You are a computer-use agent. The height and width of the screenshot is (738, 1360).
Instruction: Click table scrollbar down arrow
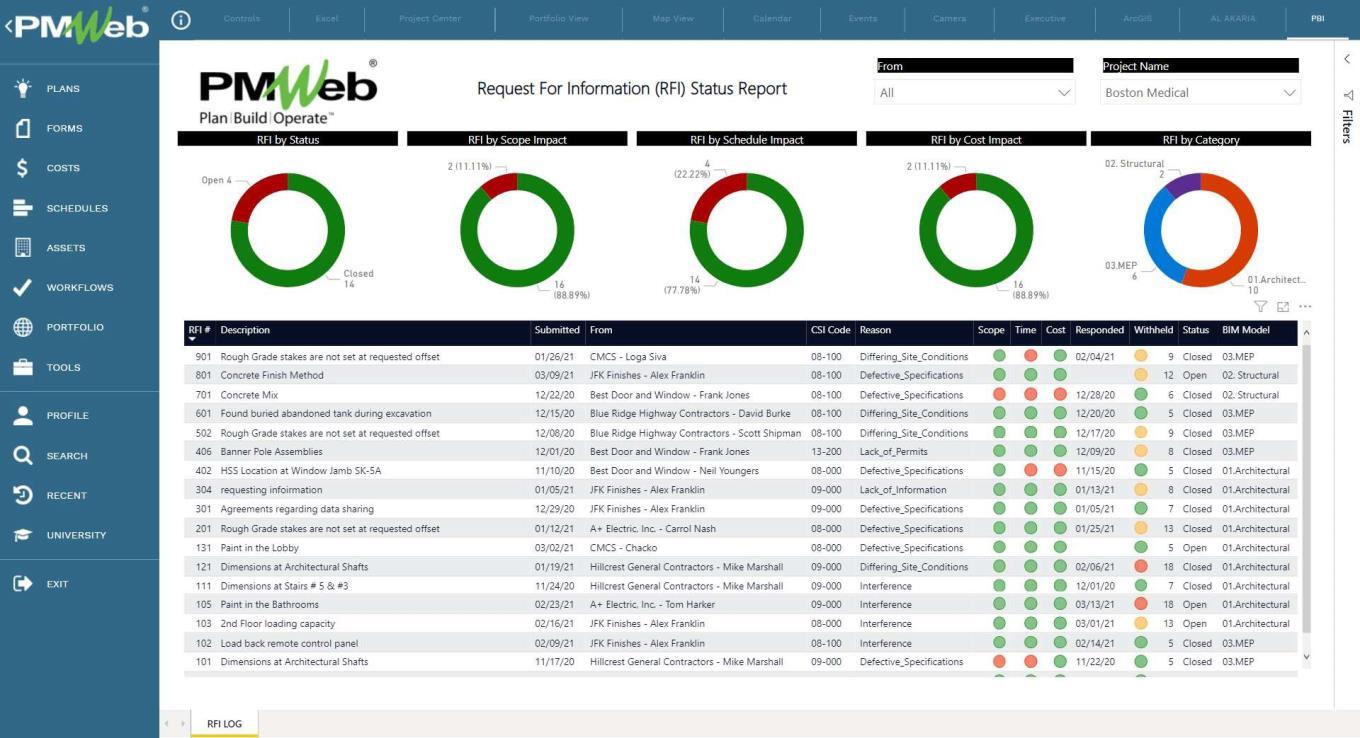[x=1305, y=656]
